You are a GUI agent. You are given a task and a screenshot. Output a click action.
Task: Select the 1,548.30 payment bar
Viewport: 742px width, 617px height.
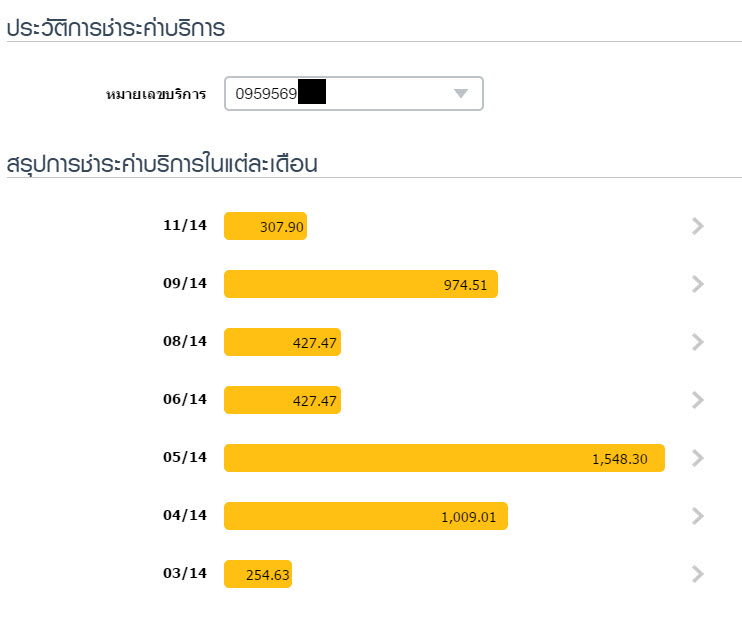tap(444, 458)
